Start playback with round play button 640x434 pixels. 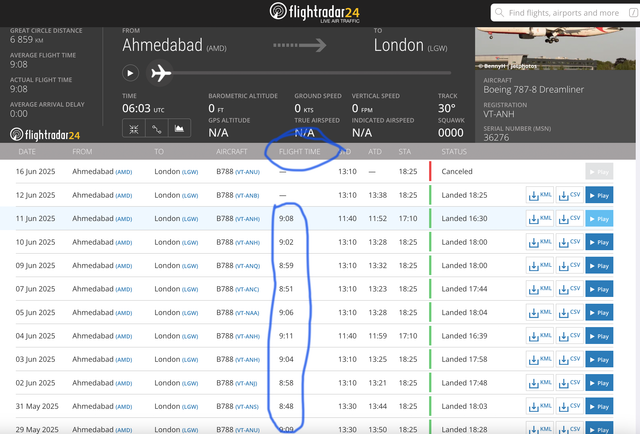[130, 73]
